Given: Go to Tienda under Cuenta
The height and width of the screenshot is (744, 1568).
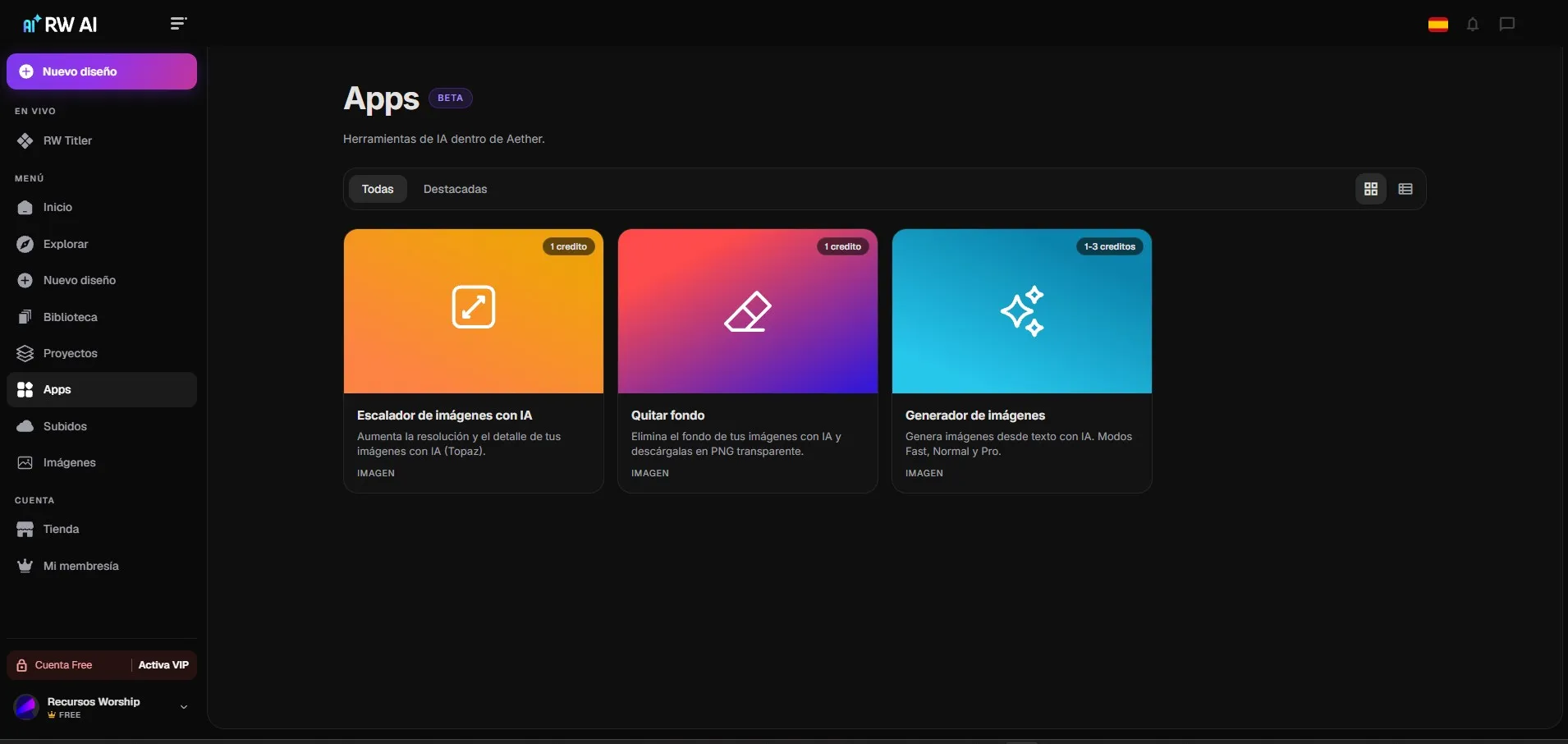Looking at the screenshot, I should [x=102, y=529].
